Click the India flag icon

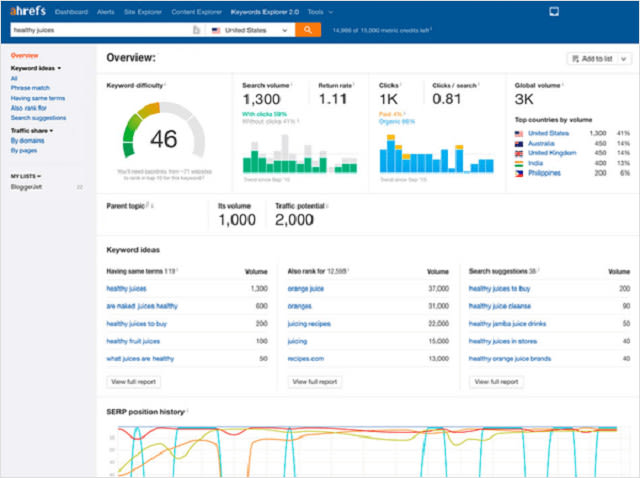[519, 163]
